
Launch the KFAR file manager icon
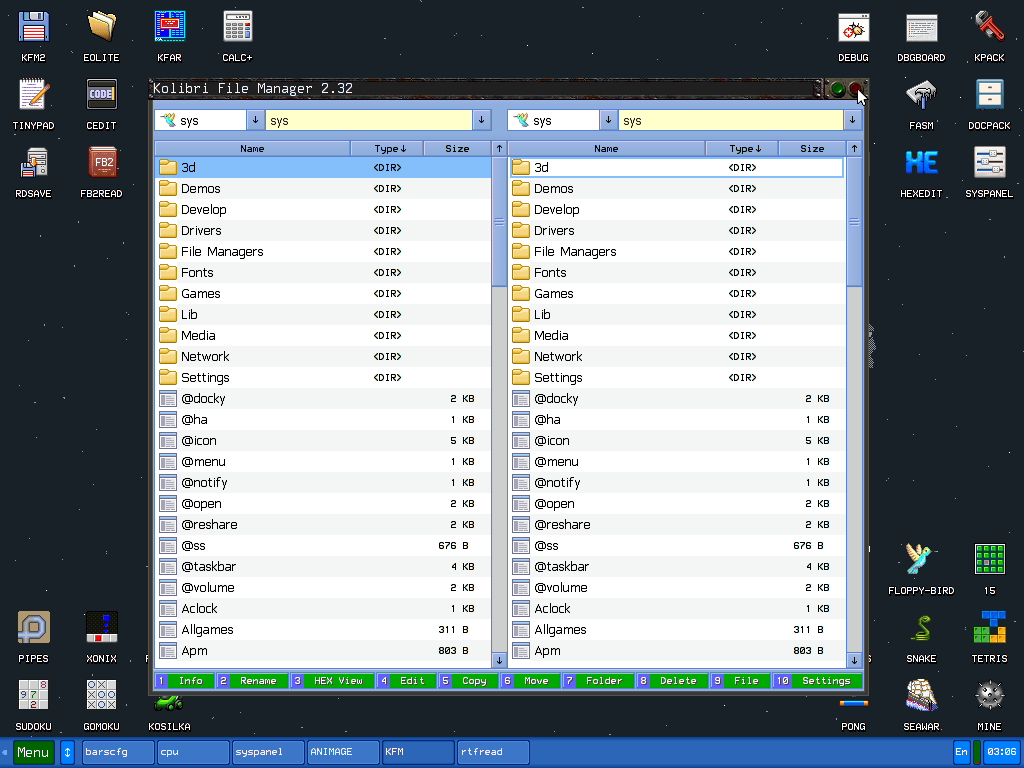tap(168, 27)
